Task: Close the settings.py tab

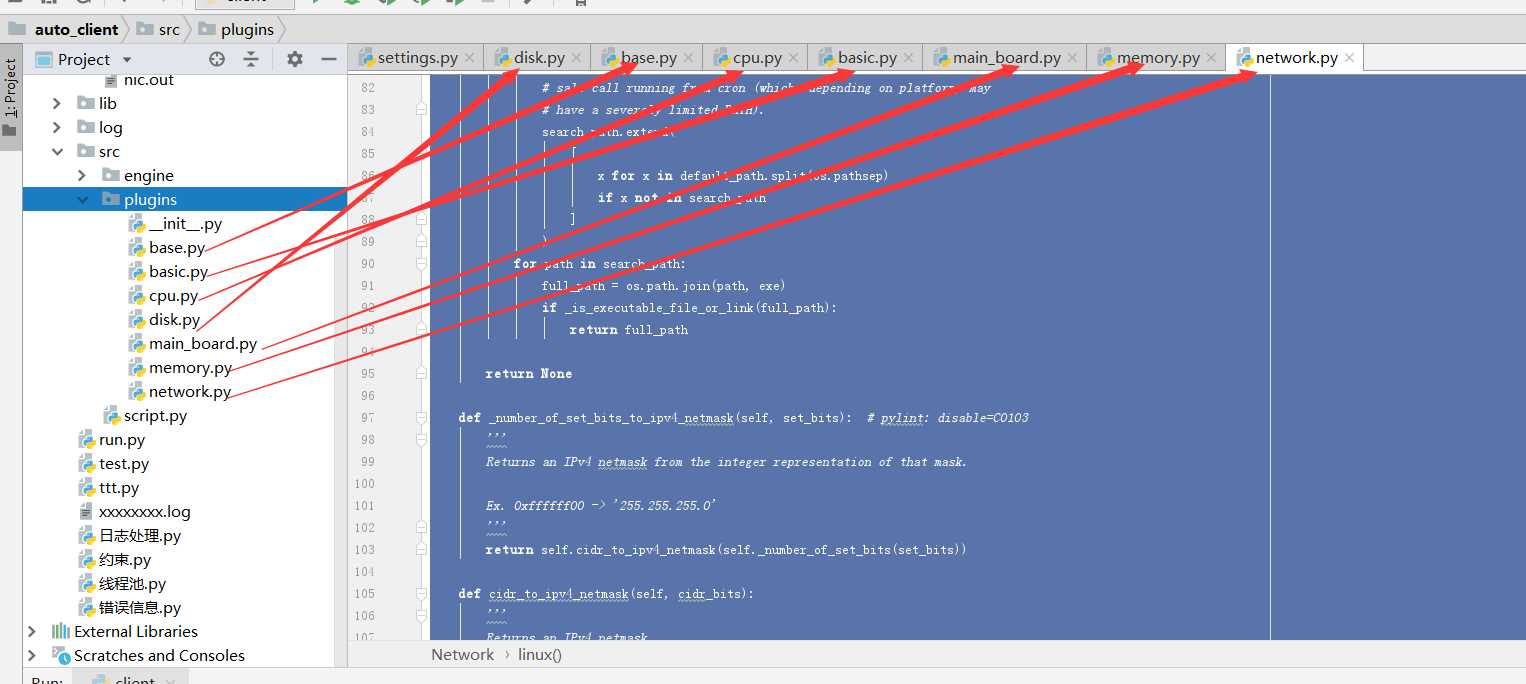Action: click(469, 58)
